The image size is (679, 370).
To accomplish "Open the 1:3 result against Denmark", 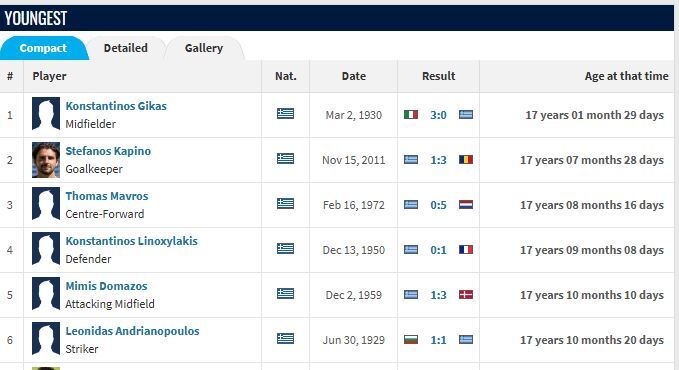I will pos(438,295).
